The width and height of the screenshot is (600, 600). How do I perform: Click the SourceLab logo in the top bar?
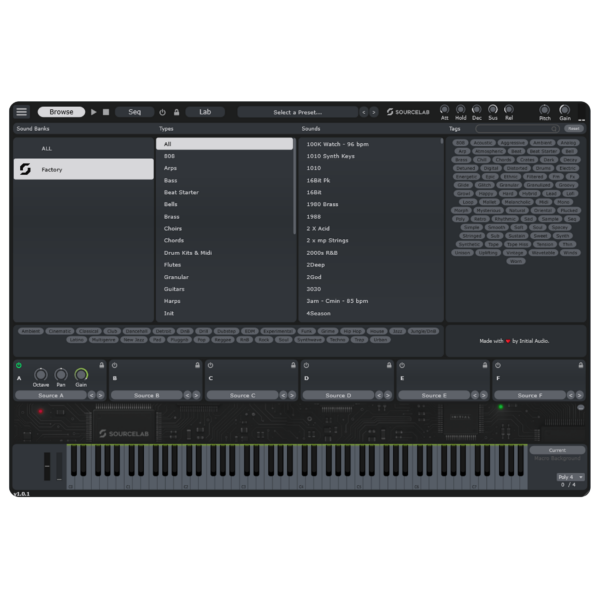click(408, 112)
